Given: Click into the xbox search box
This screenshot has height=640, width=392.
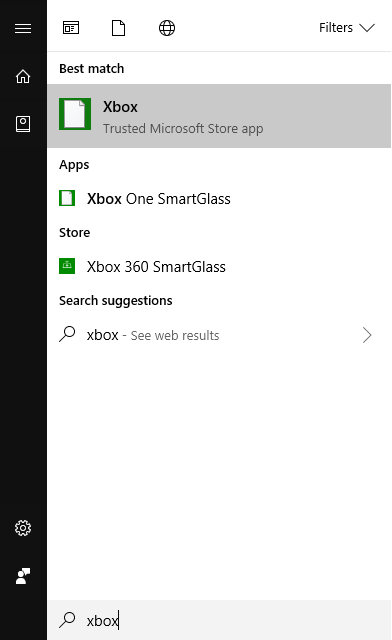Looking at the screenshot, I should tap(219, 620).
